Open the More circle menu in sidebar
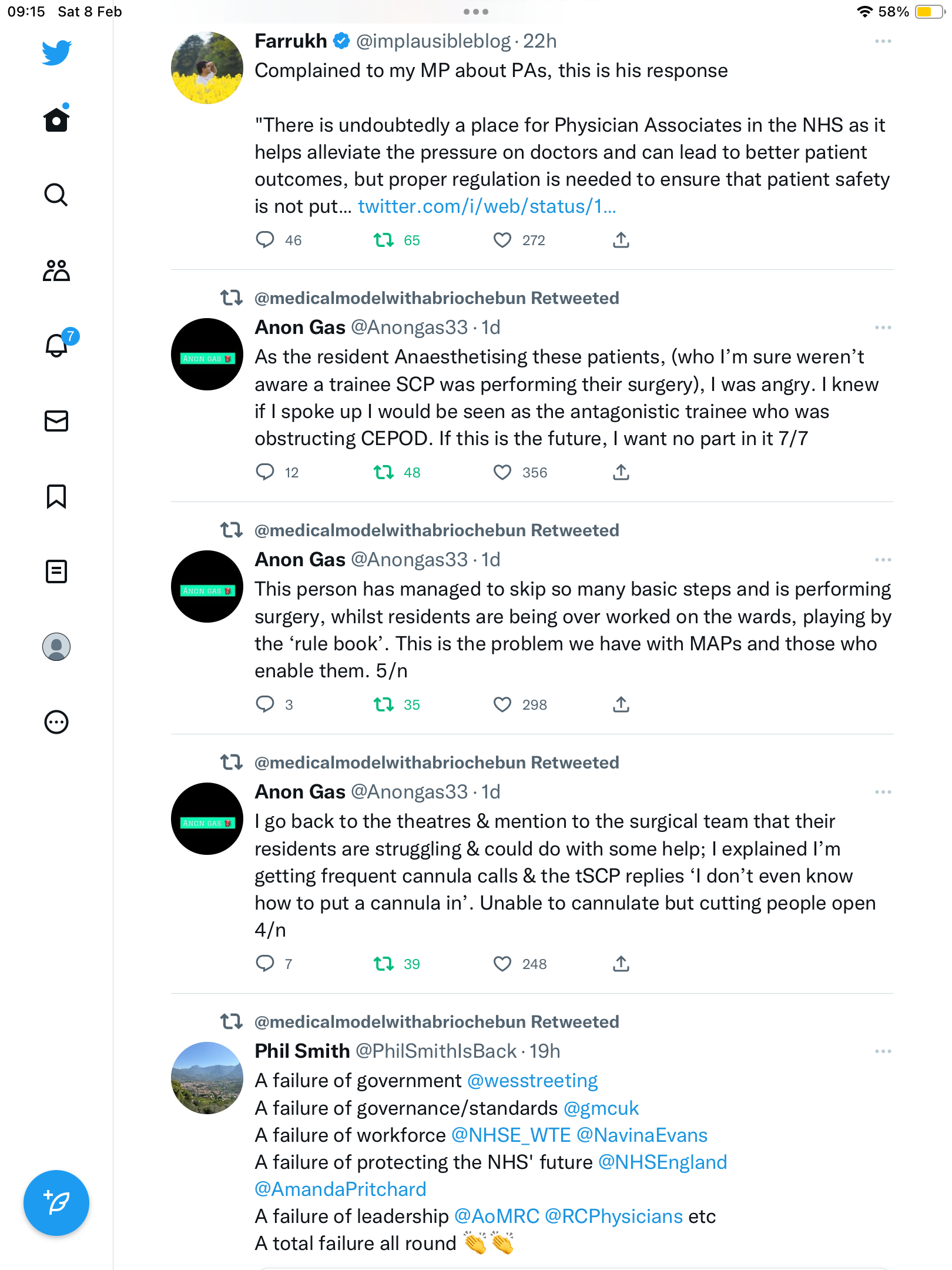The image size is (952, 1270). (56, 722)
